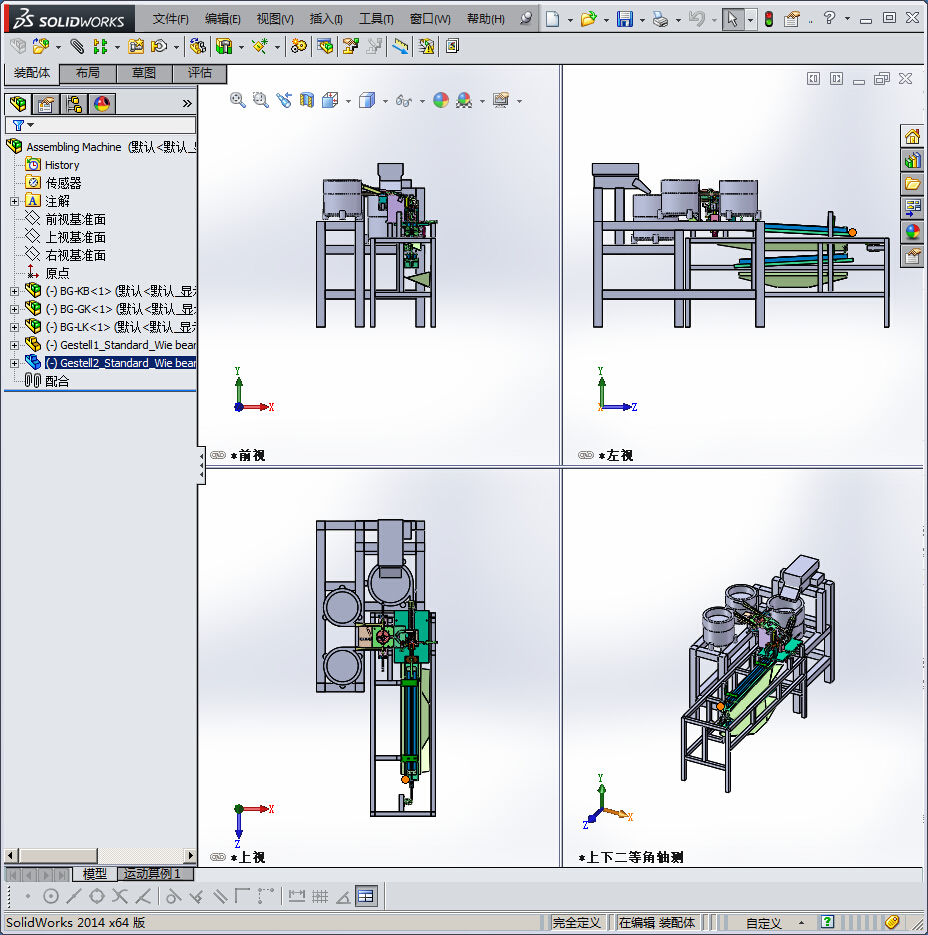
Task: Click the Save icon in title toolbar
Action: pyautogui.click(x=624, y=19)
